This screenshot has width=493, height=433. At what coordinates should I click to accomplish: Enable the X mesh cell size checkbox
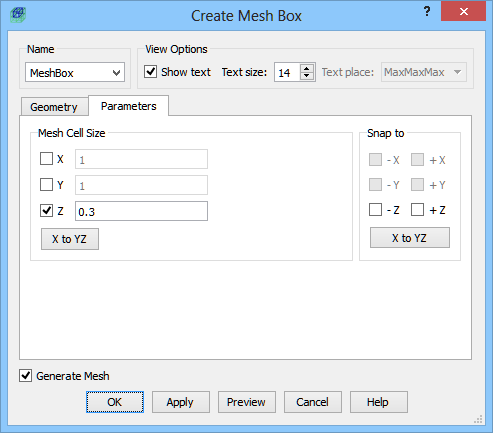click(x=46, y=159)
